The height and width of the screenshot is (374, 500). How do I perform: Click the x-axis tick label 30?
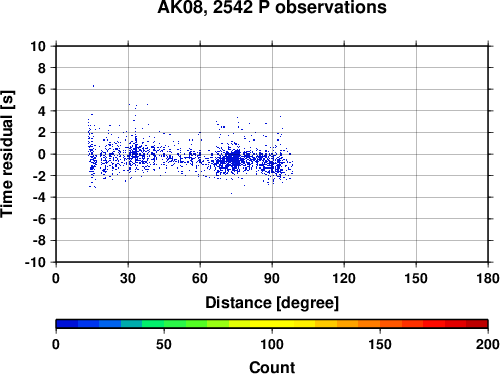[x=128, y=278]
